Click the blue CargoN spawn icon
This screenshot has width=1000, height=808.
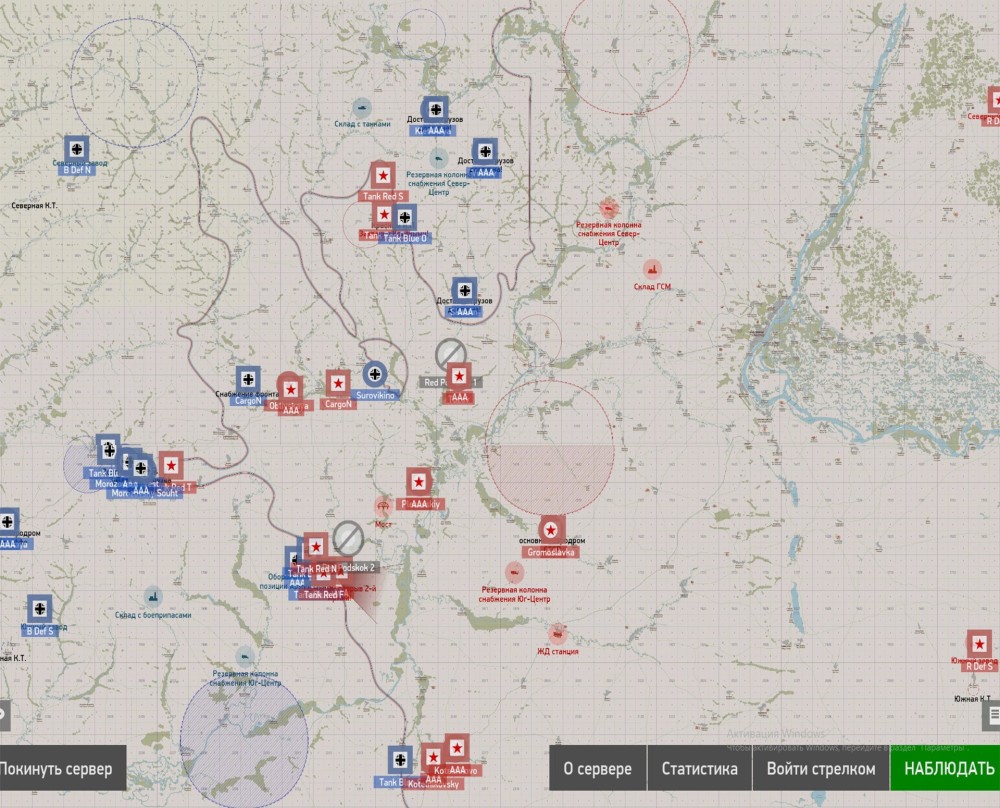click(248, 381)
